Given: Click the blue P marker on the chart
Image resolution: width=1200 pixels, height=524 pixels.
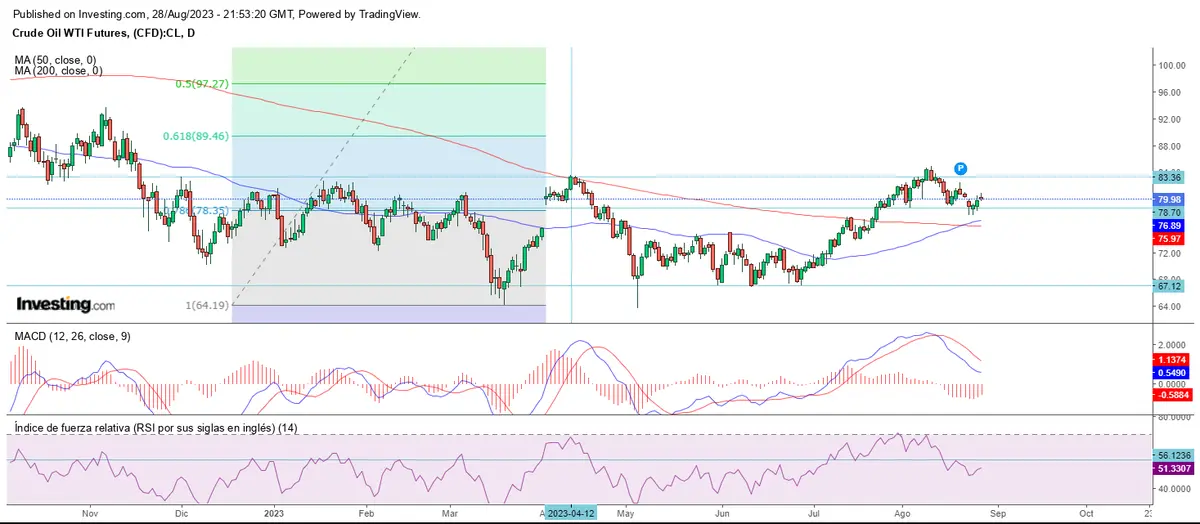Looking at the screenshot, I should 959,168.
